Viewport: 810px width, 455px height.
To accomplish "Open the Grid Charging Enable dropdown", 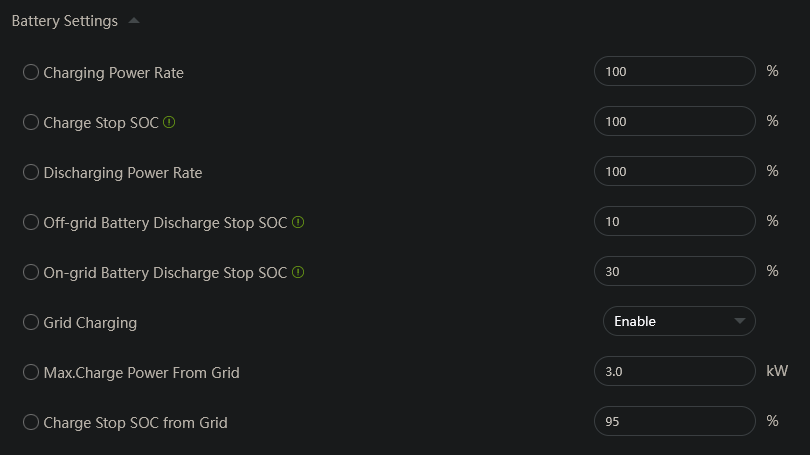I will 679,321.
